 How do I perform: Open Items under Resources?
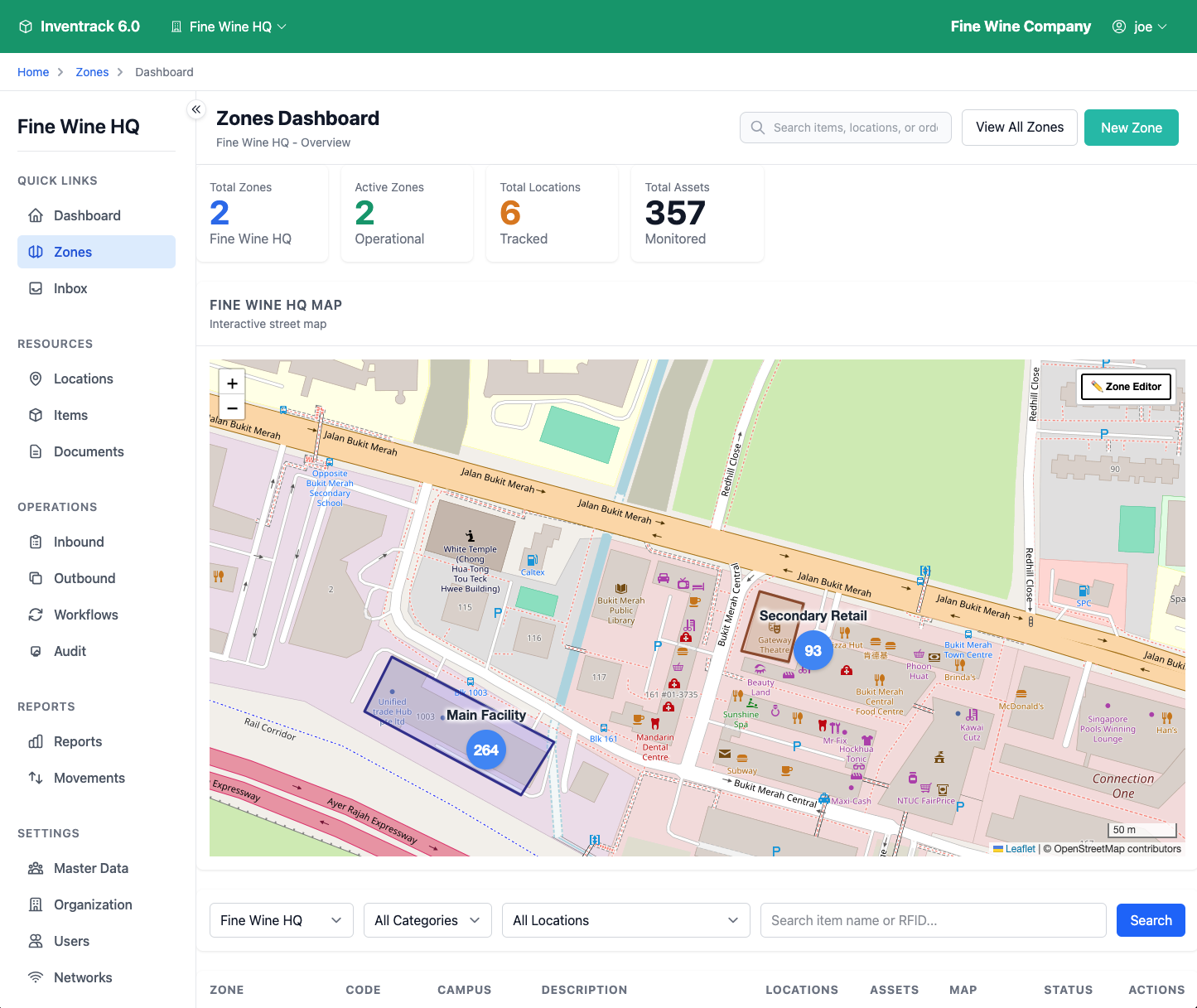click(x=96, y=415)
